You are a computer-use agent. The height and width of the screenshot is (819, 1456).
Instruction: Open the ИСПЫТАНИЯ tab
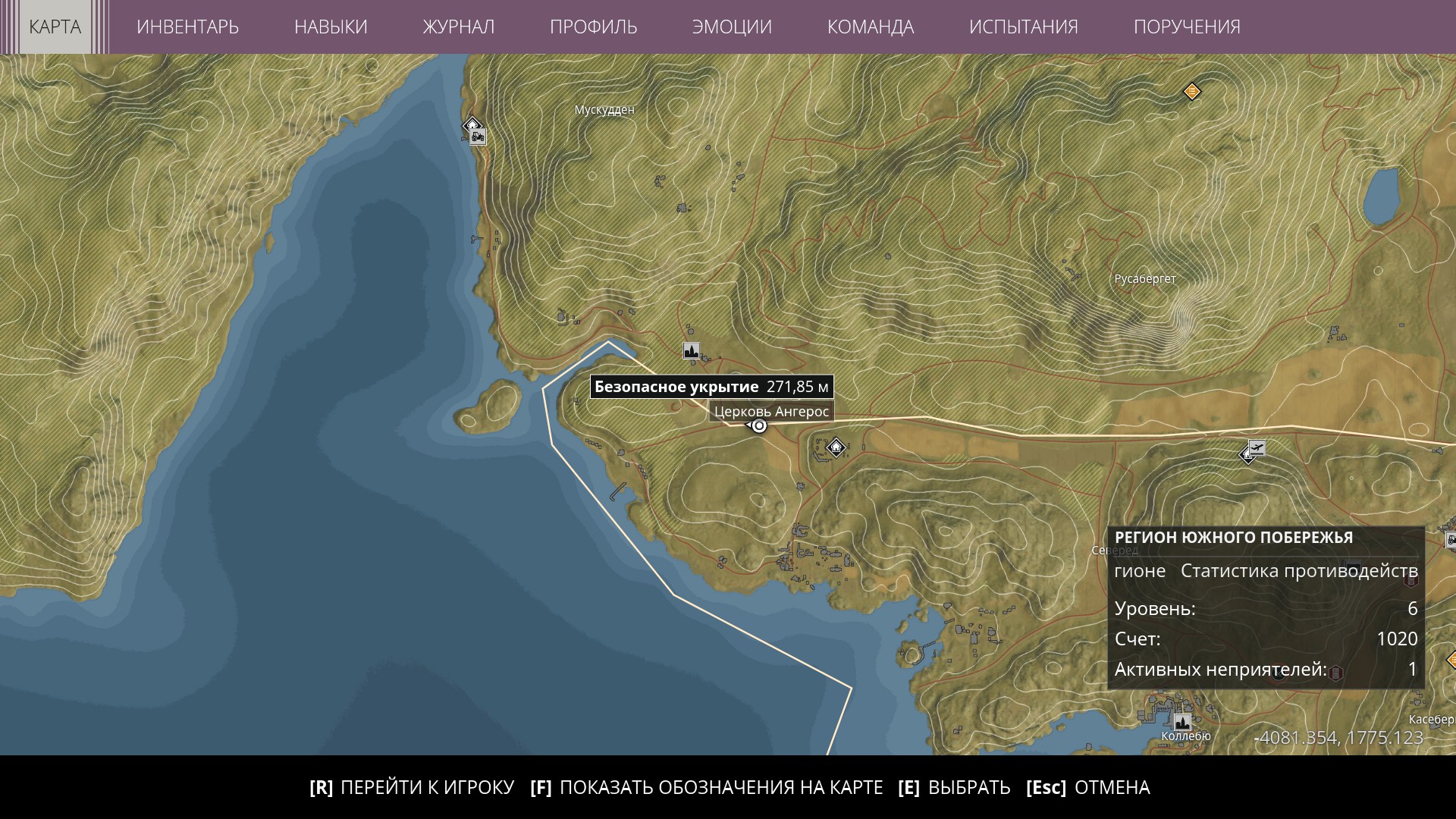[x=1023, y=27]
